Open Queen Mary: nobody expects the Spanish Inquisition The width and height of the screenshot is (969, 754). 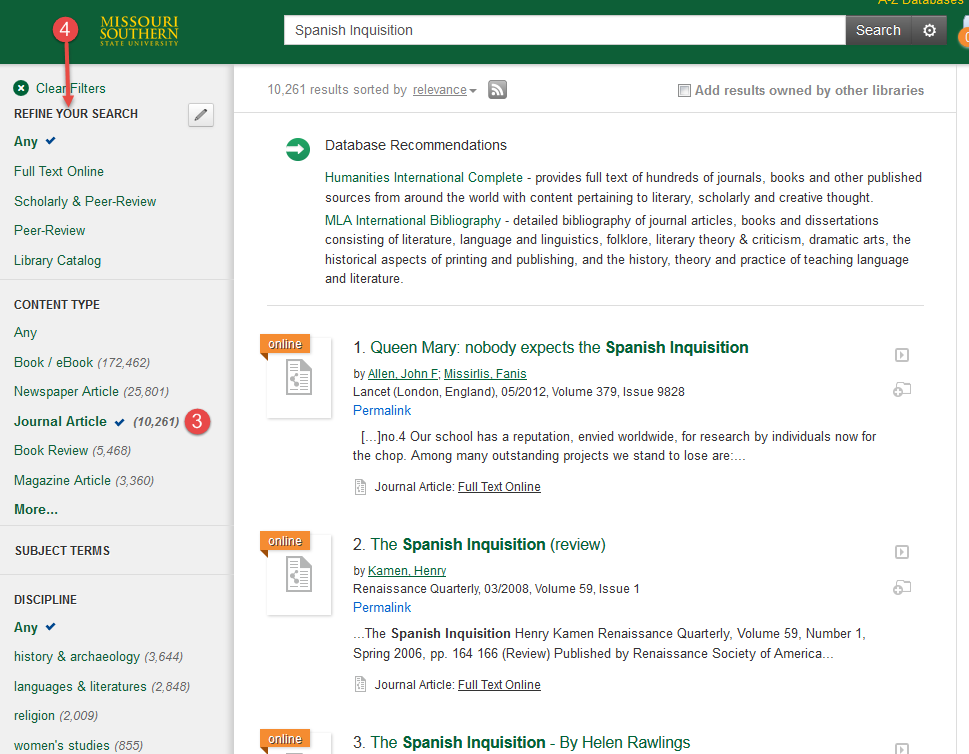559,347
